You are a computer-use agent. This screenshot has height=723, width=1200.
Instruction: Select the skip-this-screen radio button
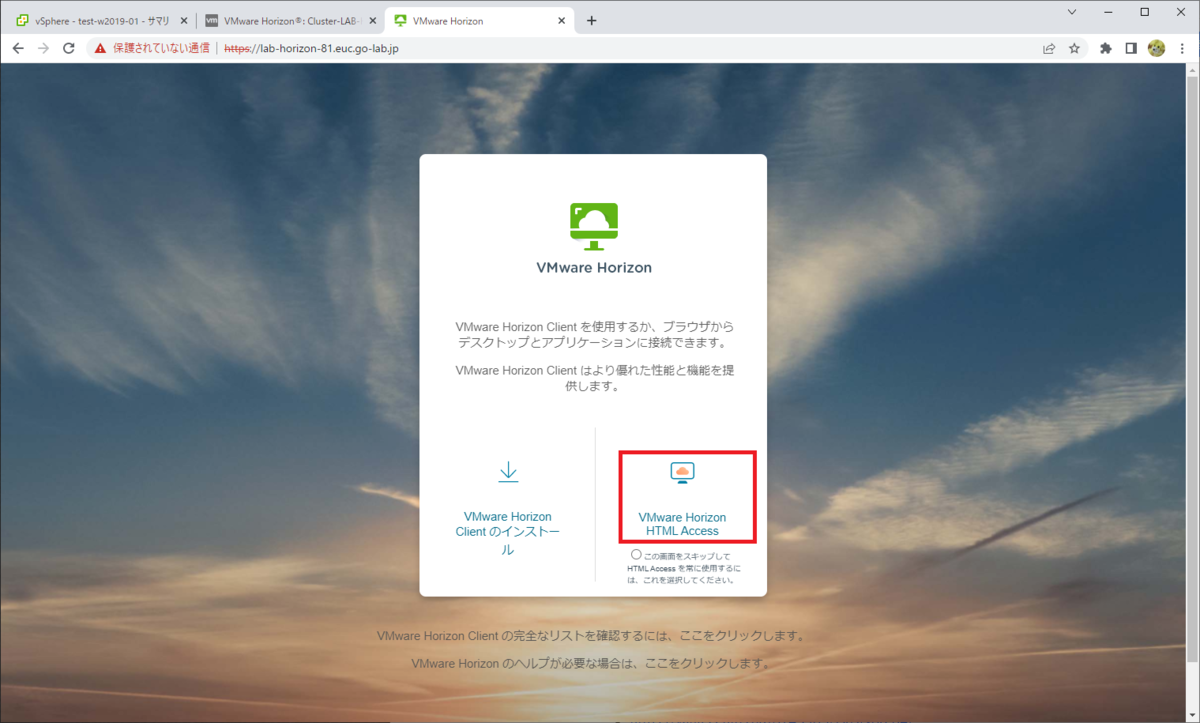point(636,554)
